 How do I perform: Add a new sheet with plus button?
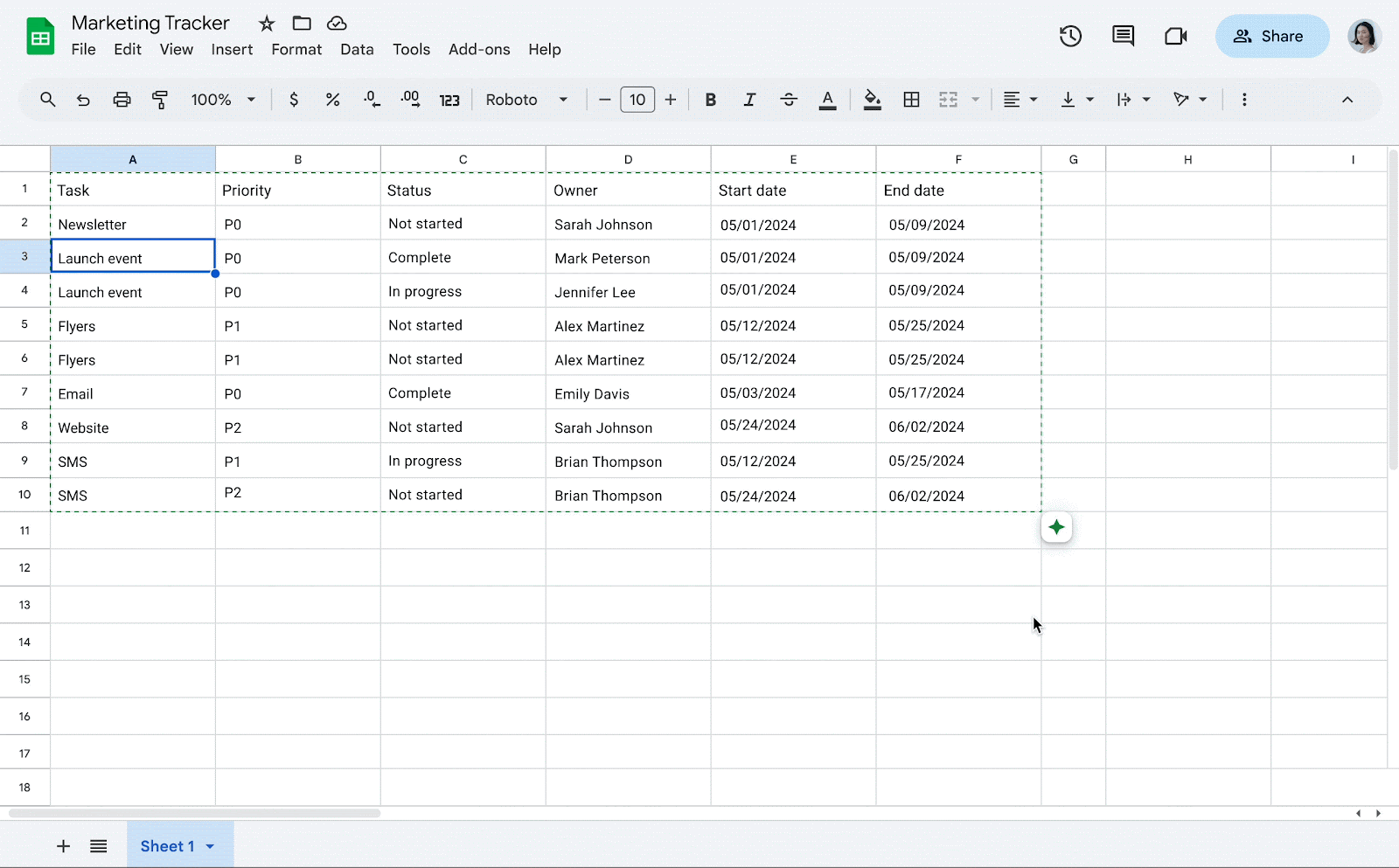click(63, 846)
